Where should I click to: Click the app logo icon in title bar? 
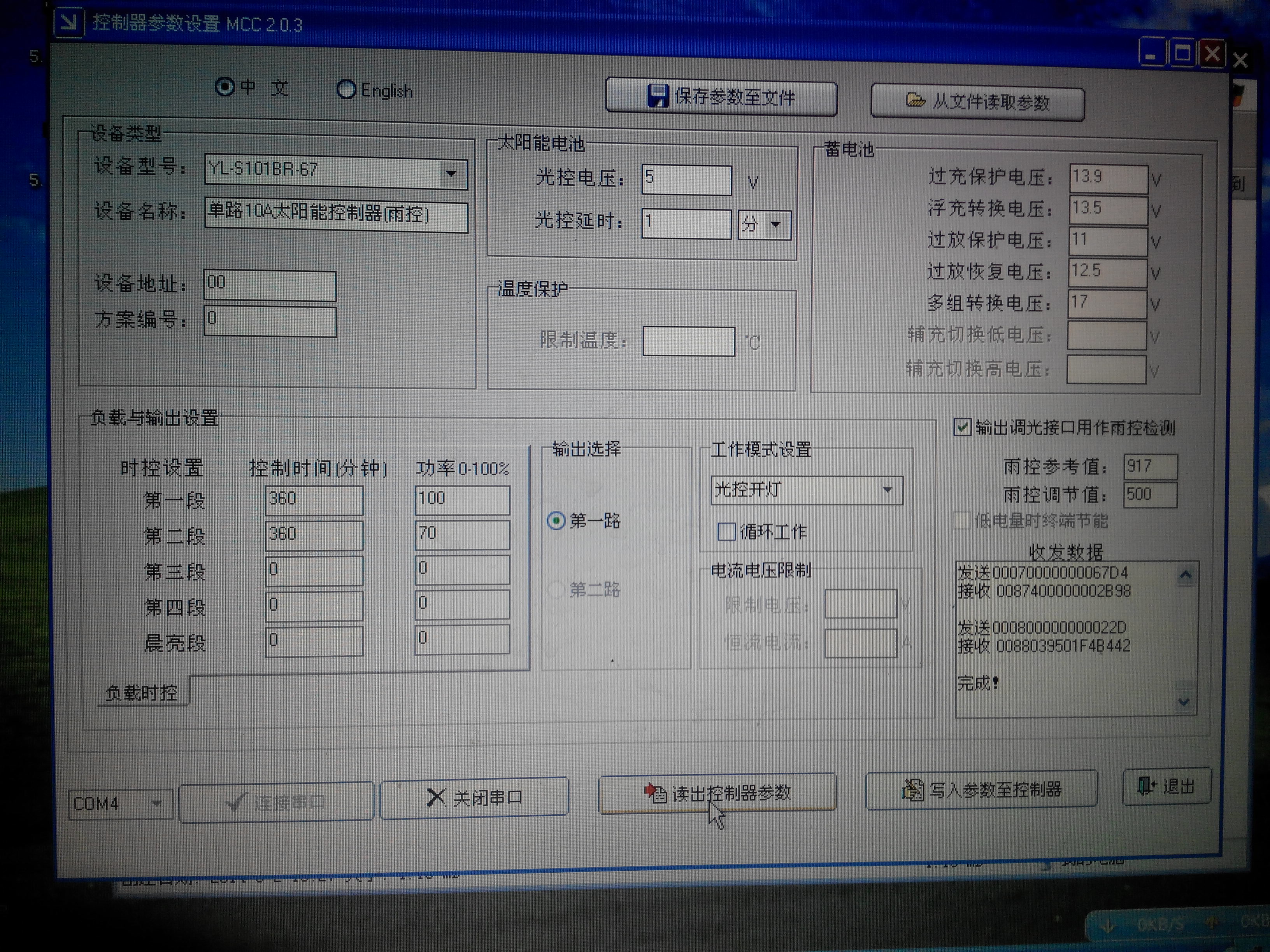pos(68,23)
